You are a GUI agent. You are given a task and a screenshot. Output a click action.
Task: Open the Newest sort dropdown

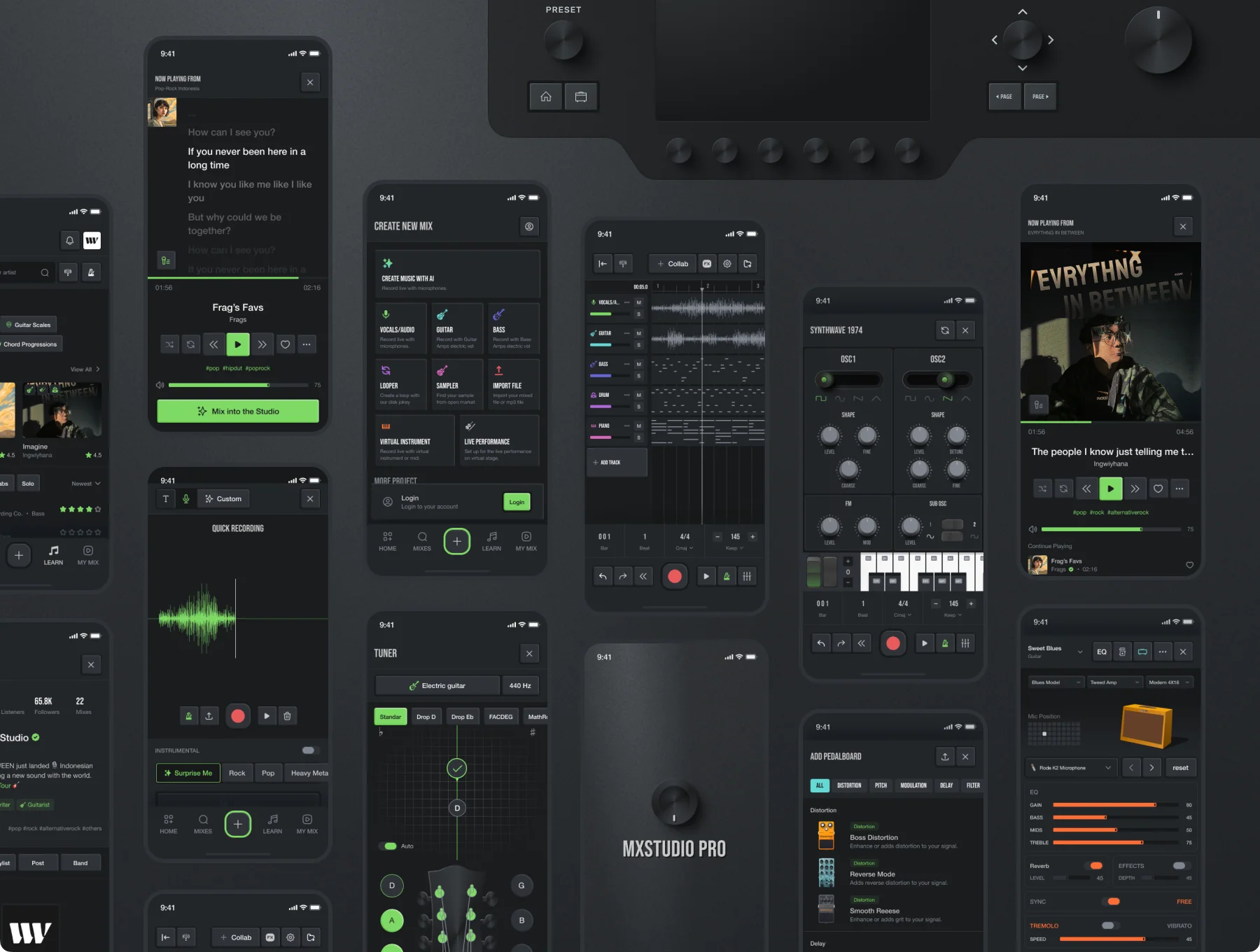point(86,484)
